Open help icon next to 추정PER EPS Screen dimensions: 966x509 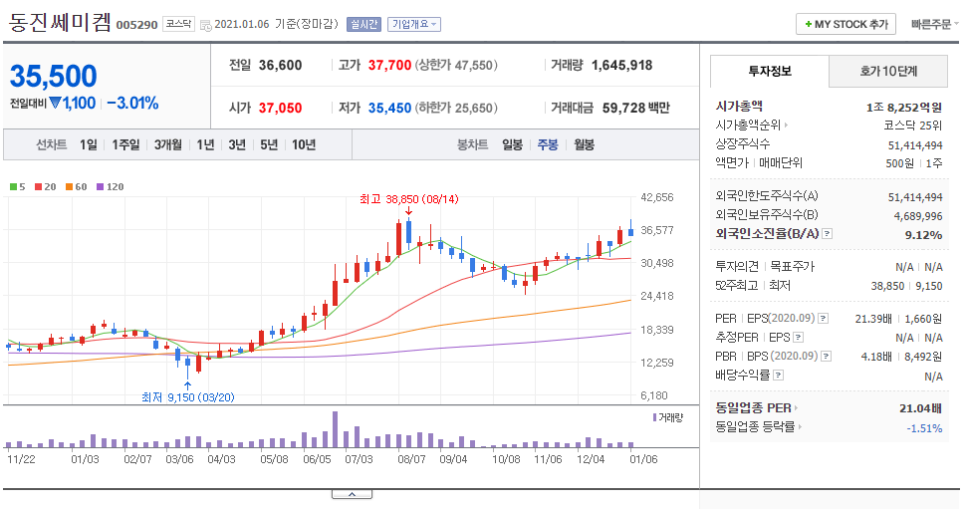798,337
